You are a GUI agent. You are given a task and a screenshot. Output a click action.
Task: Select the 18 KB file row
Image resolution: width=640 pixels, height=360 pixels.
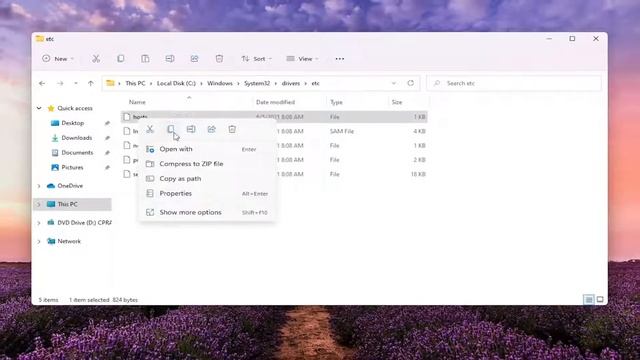click(x=274, y=174)
